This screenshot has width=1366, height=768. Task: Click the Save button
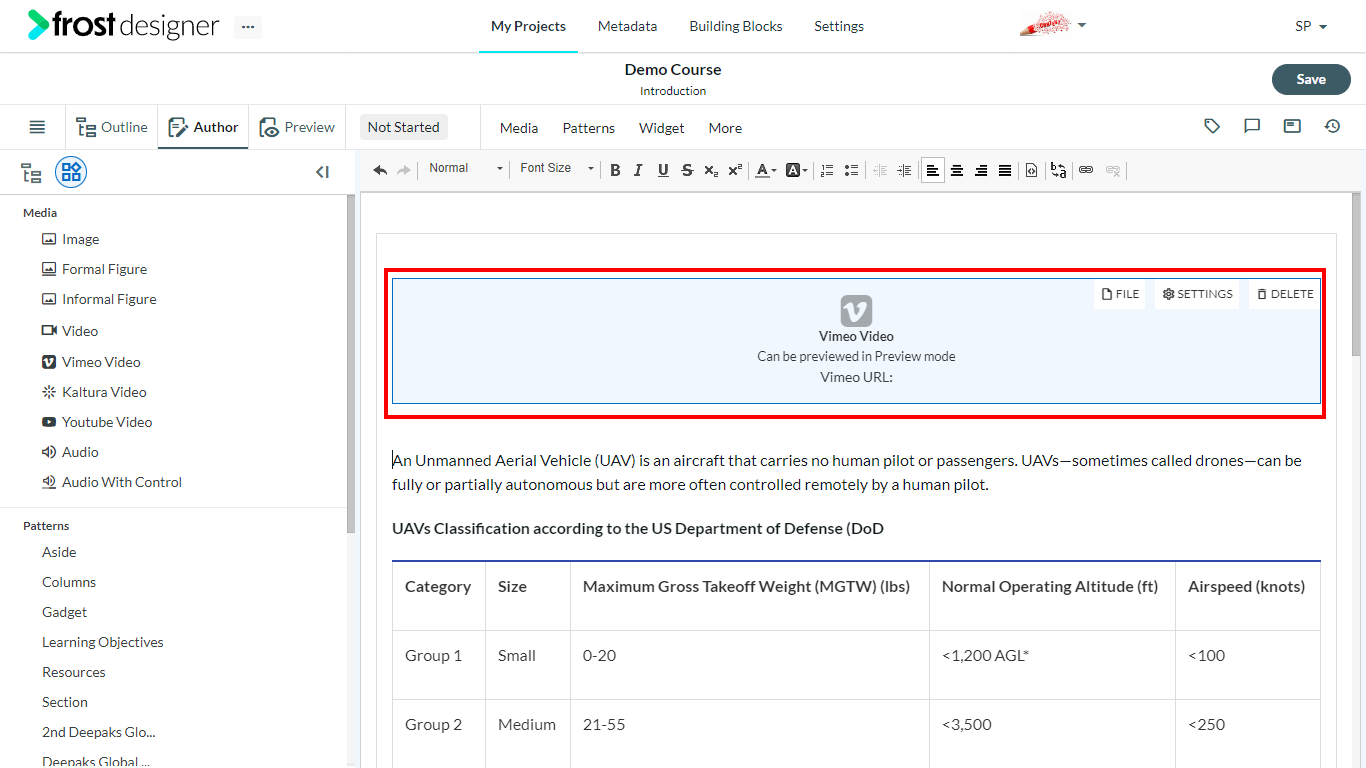point(1311,79)
